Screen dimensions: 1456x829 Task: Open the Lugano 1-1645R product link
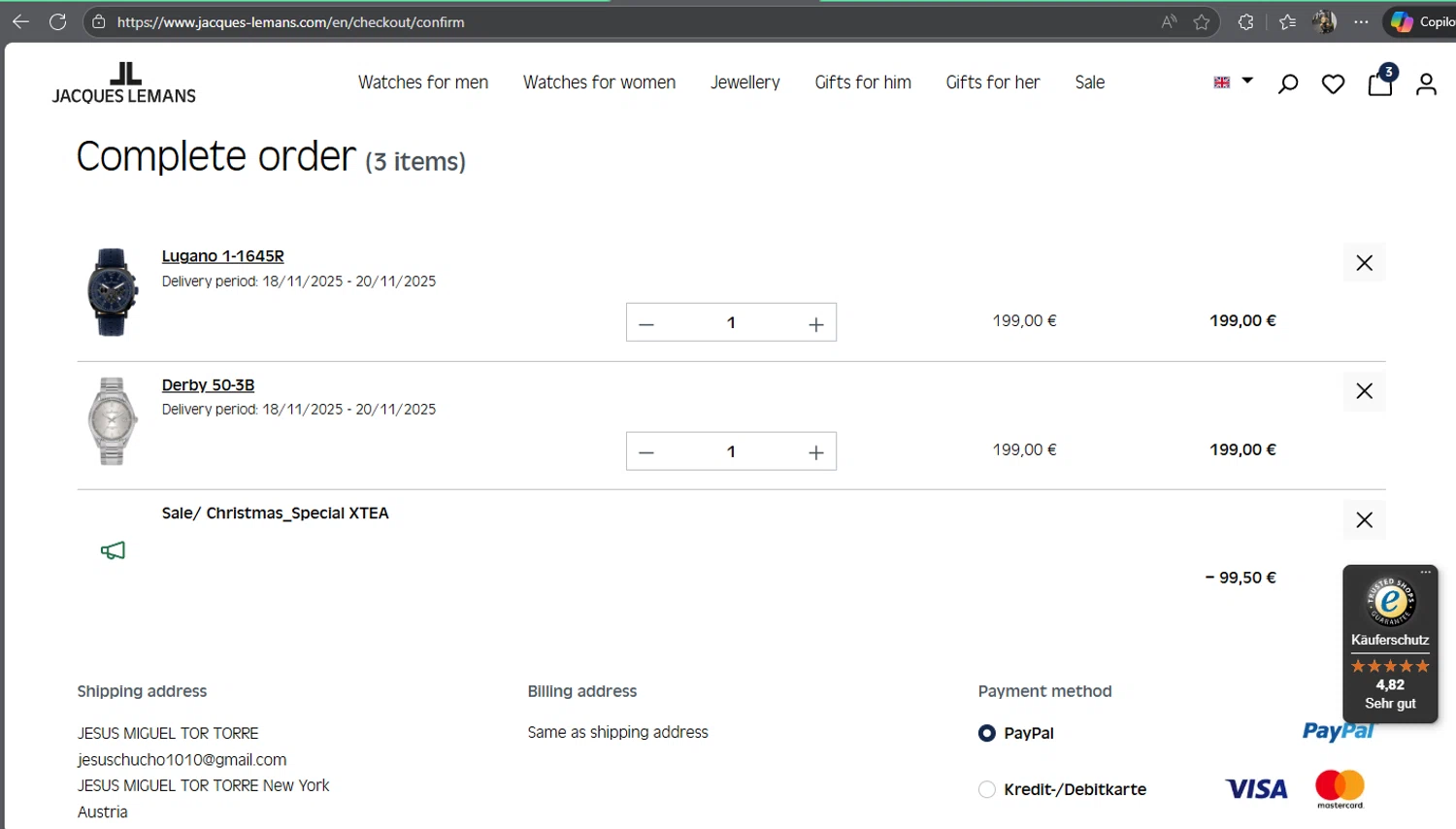point(222,256)
